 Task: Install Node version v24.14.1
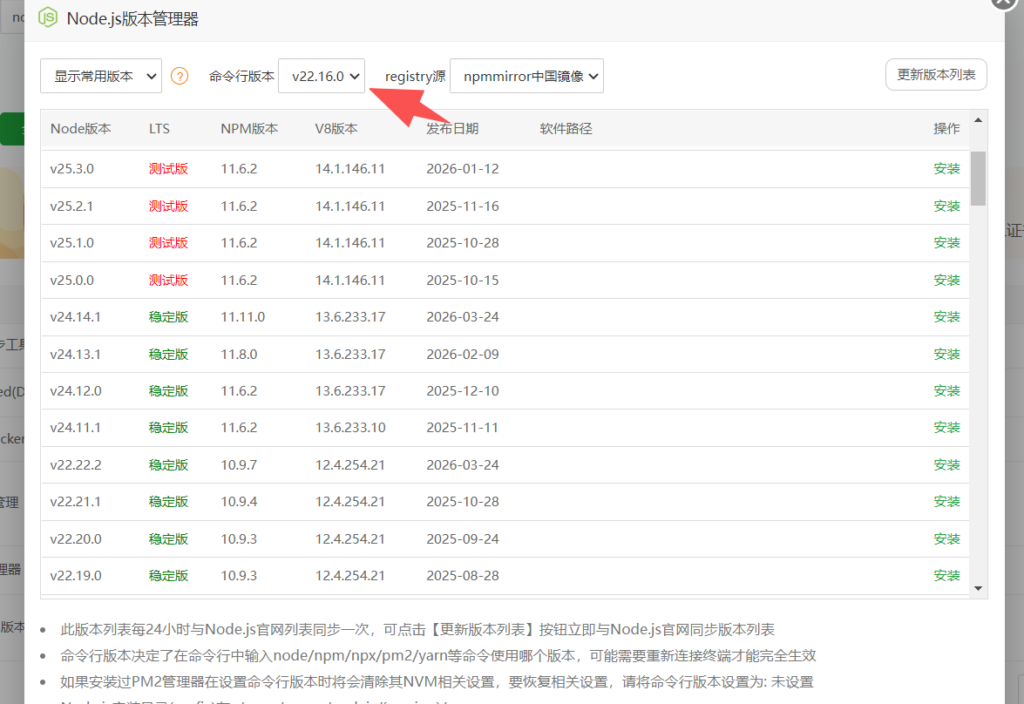pos(946,316)
